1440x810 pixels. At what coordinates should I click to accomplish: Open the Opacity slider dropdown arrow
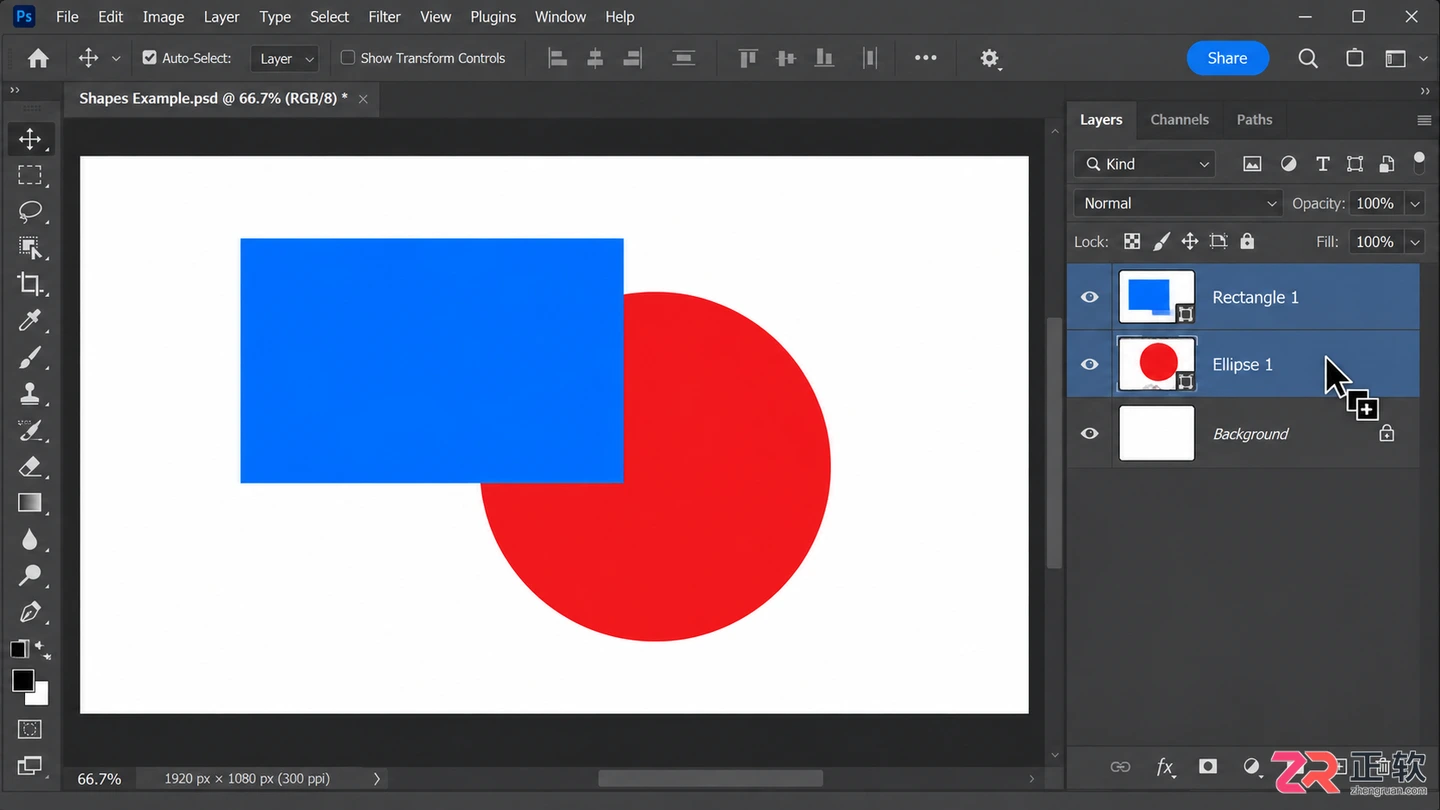point(1415,203)
